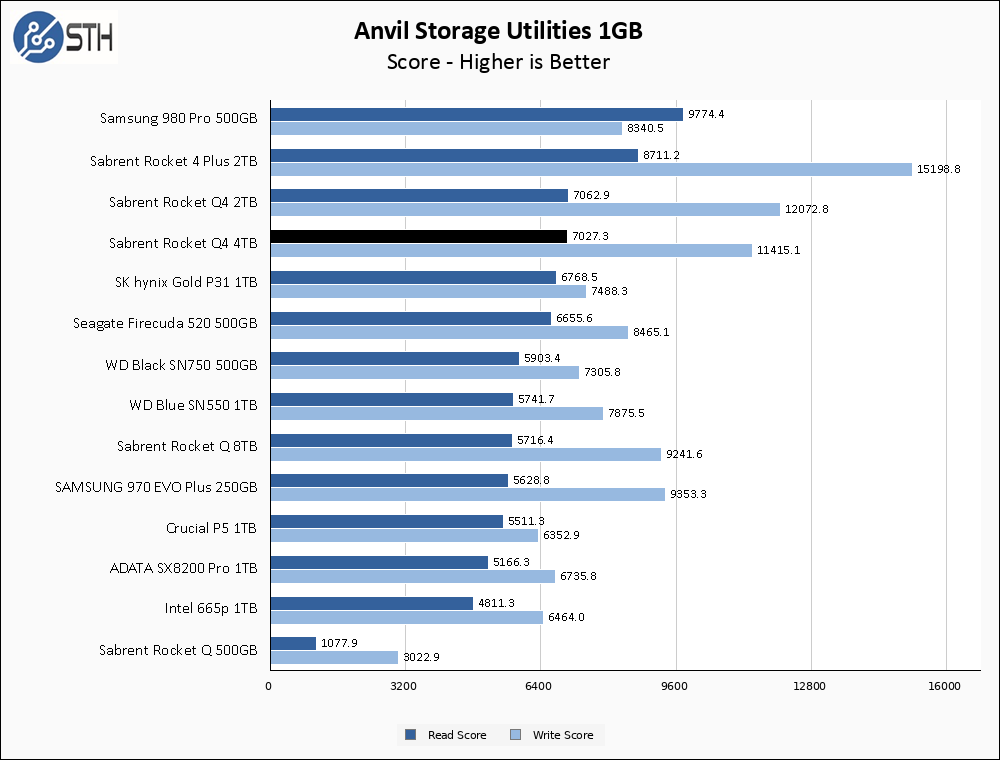This screenshot has width=1000, height=760.
Task: Select the SAMSUNG 970 EVO Plus 250GB label
Action: pos(156,487)
